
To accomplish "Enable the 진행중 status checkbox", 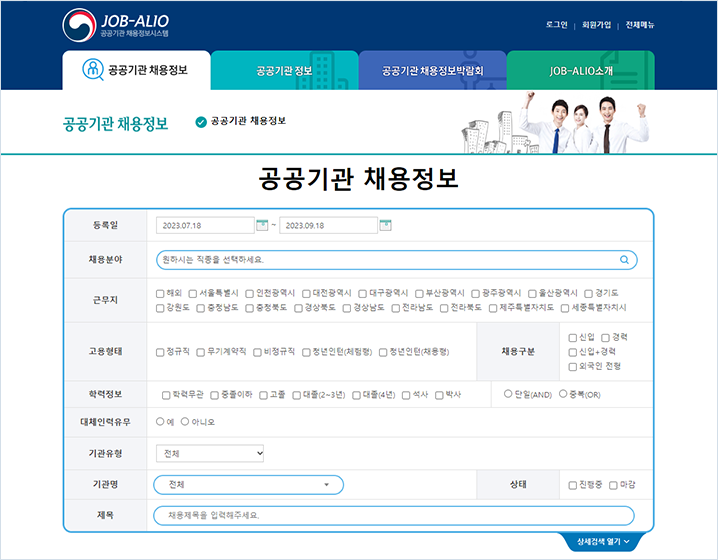I will 572,485.
